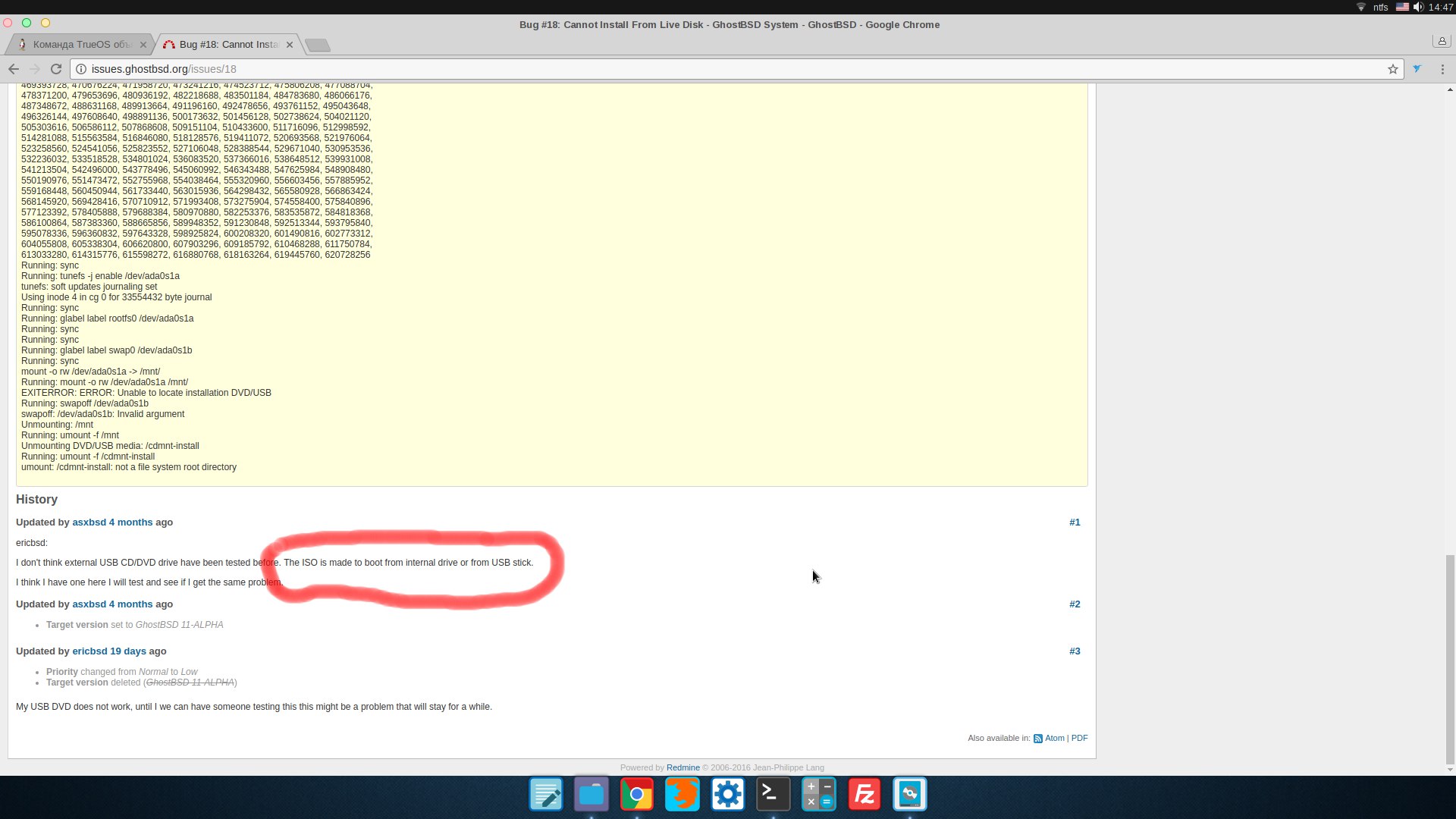Viewport: 1456px width, 819px height.
Task: Launch FileZilla from the dock
Action: [x=864, y=795]
